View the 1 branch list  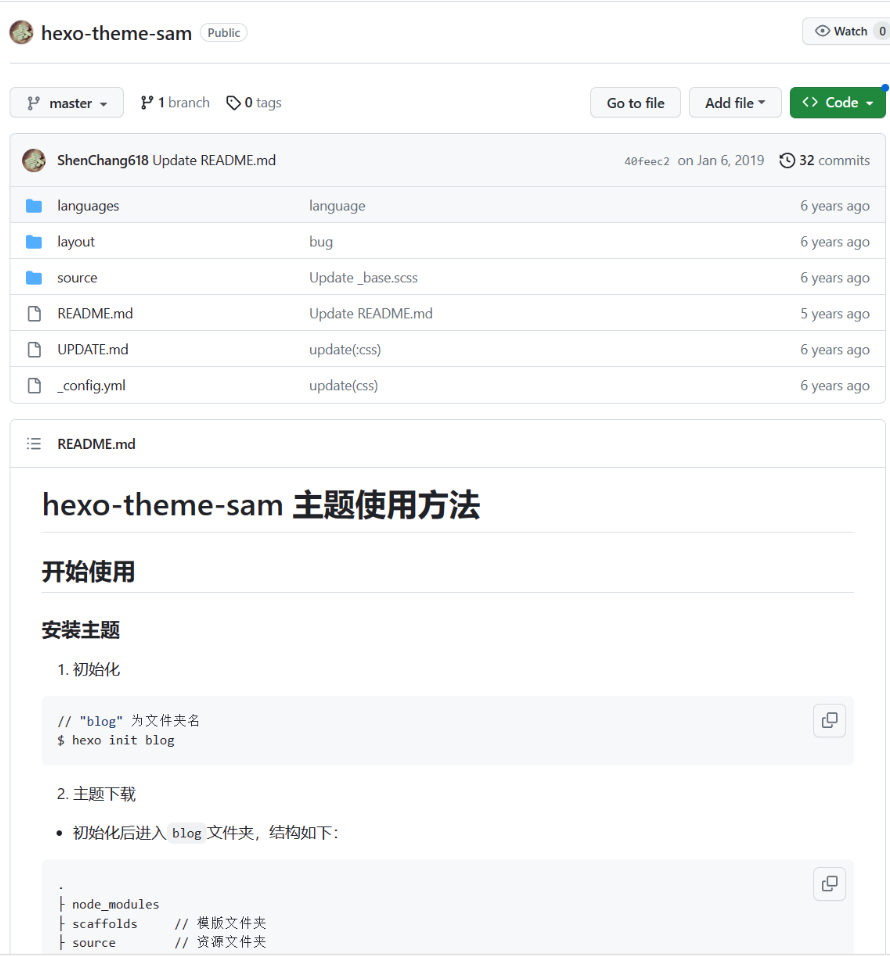[175, 103]
